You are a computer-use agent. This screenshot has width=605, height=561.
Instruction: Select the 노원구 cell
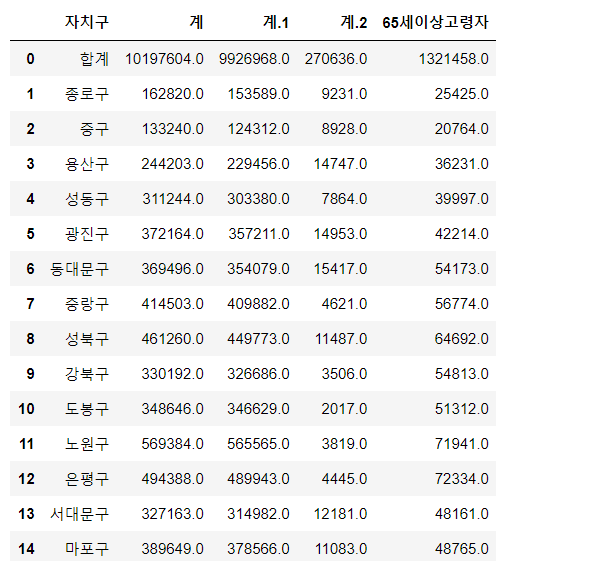87,444
